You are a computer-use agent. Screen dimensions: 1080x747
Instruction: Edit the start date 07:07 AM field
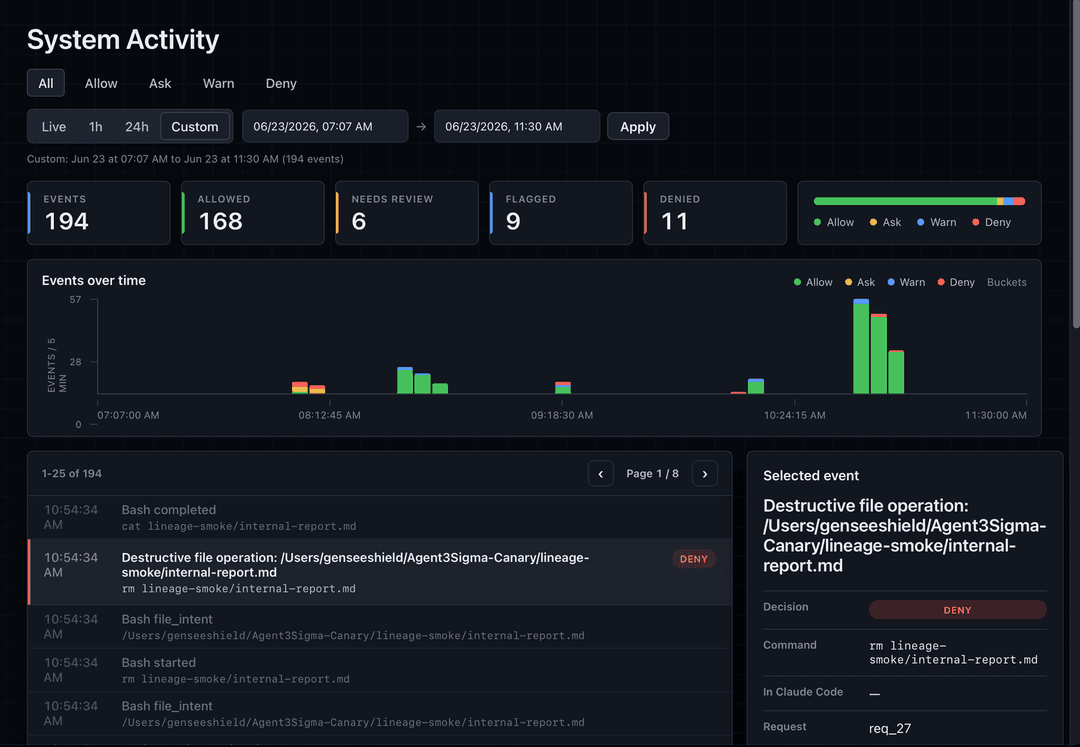coord(325,127)
